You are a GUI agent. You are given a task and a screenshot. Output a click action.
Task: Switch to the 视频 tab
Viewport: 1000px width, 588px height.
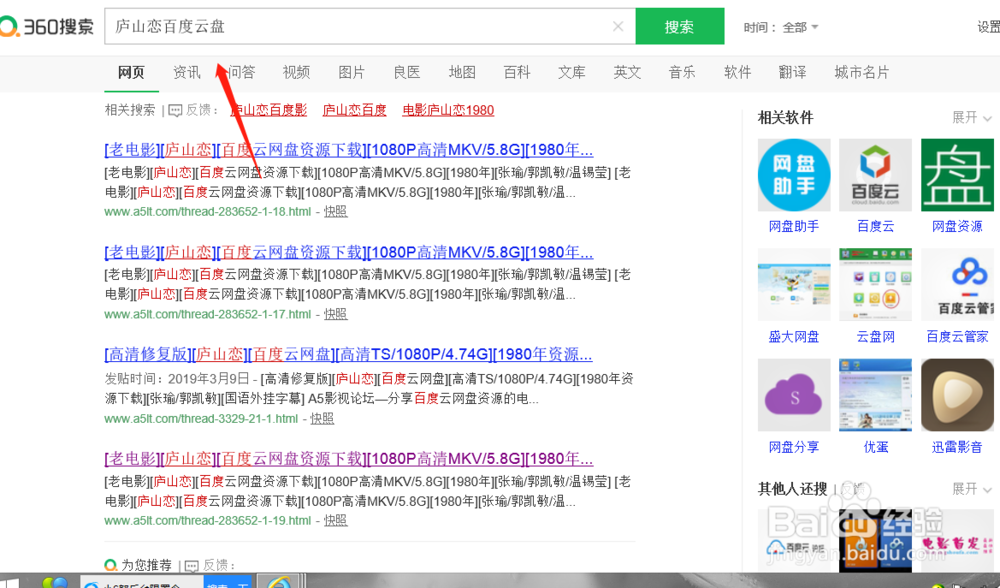(x=297, y=71)
